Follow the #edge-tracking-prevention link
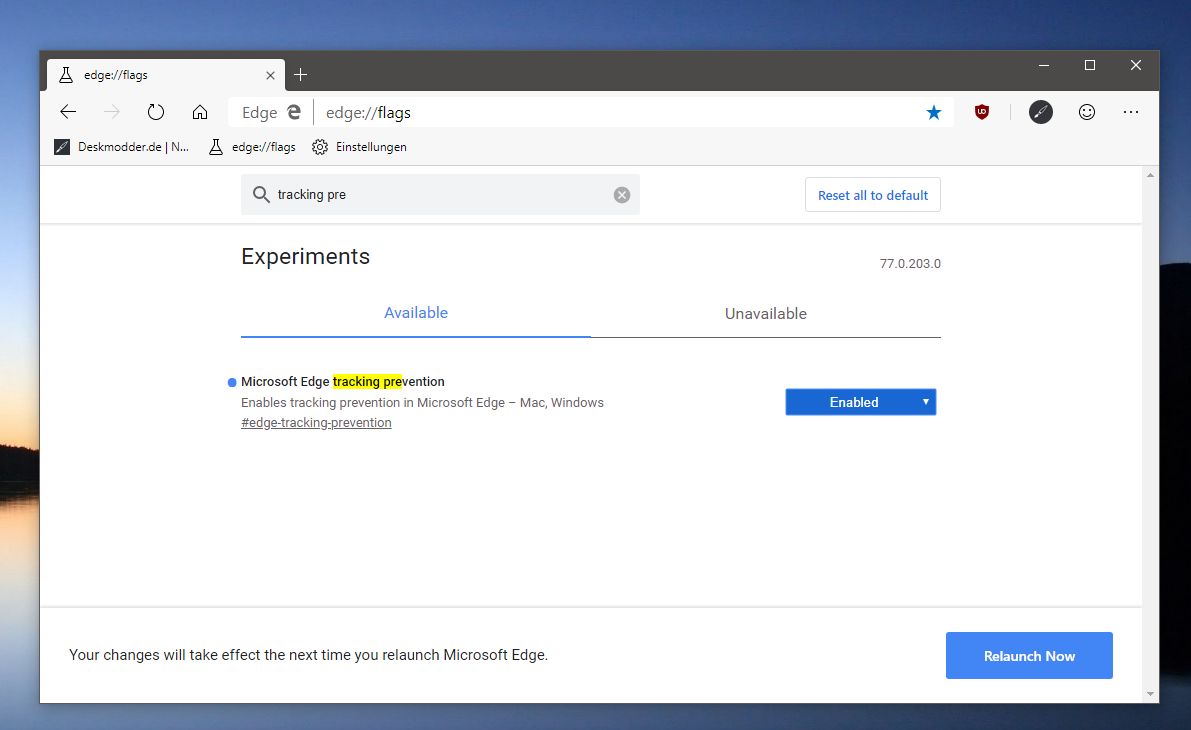The width and height of the screenshot is (1191, 730). pos(316,423)
